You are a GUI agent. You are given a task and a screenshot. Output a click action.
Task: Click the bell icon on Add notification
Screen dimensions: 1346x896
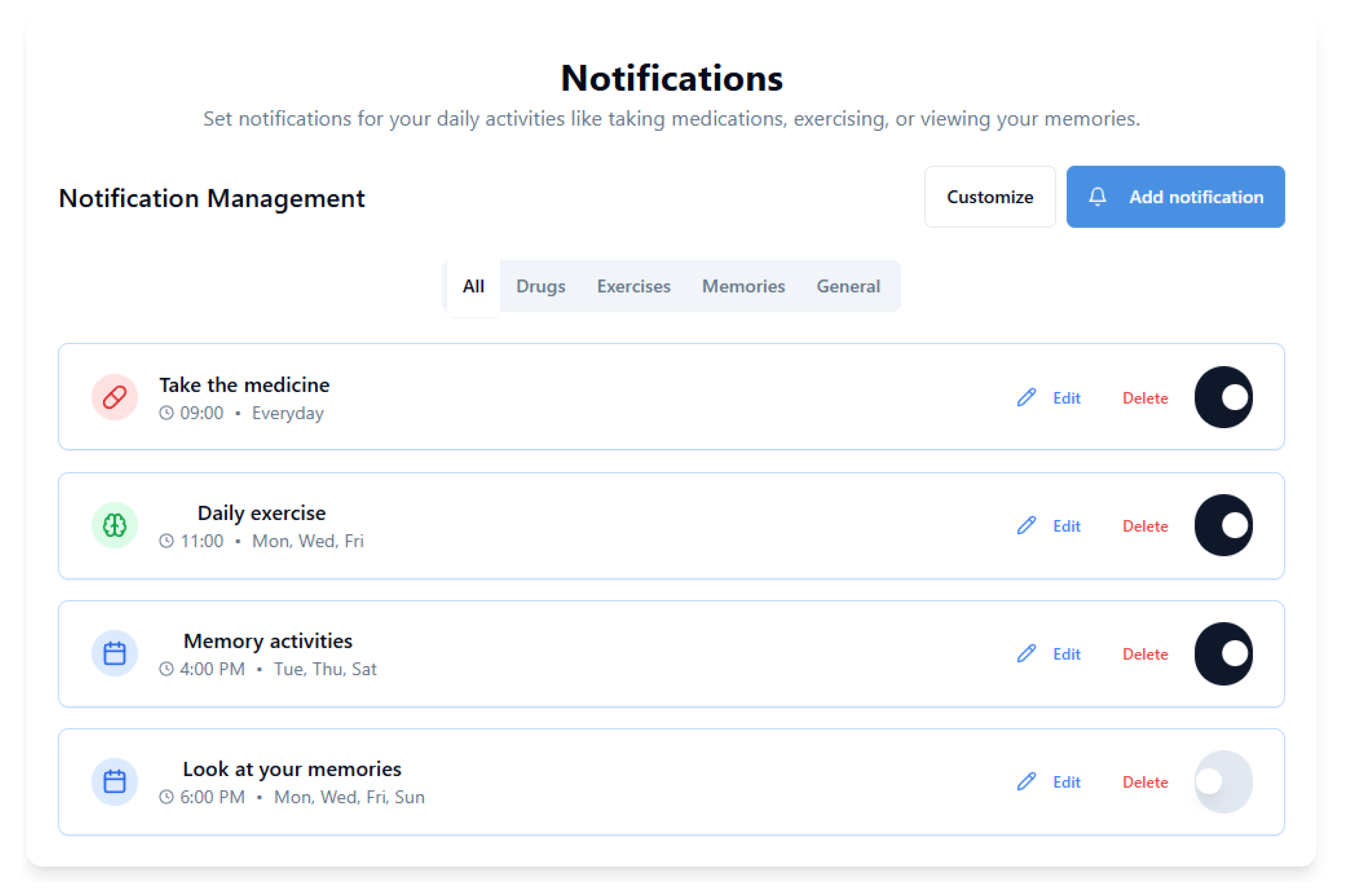click(x=1097, y=197)
